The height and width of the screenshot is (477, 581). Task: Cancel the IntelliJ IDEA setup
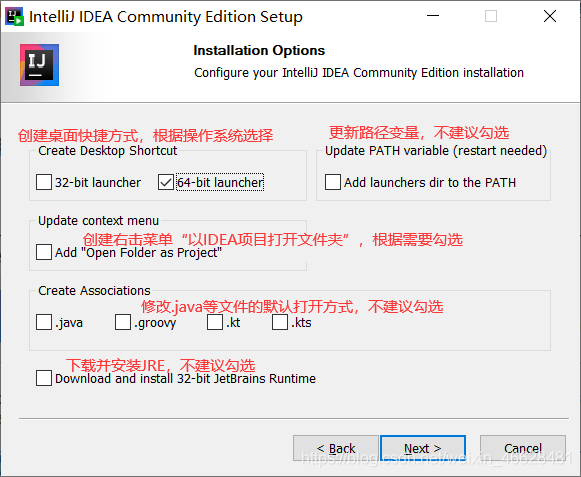[523, 448]
